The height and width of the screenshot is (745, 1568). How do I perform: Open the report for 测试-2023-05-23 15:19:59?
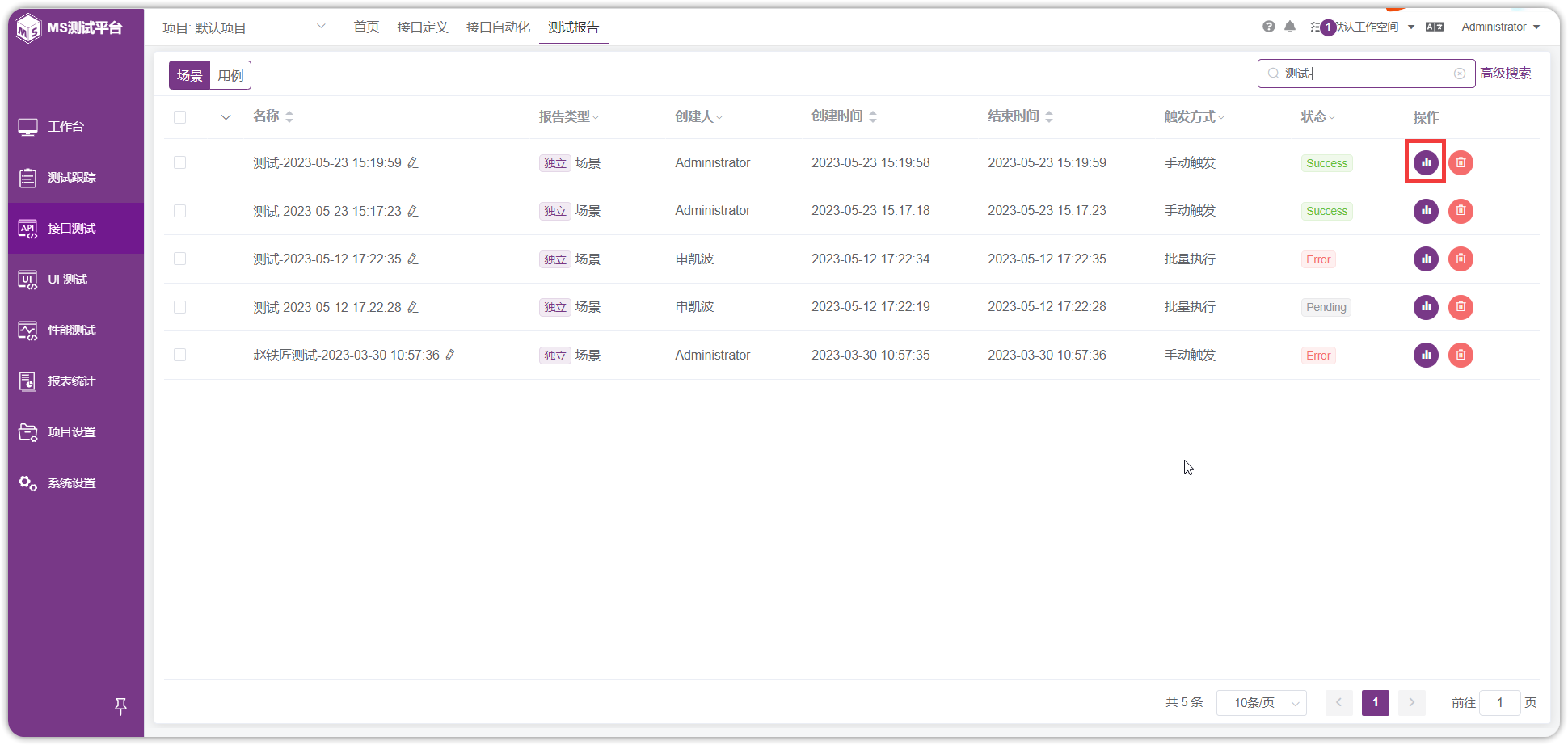(1426, 162)
